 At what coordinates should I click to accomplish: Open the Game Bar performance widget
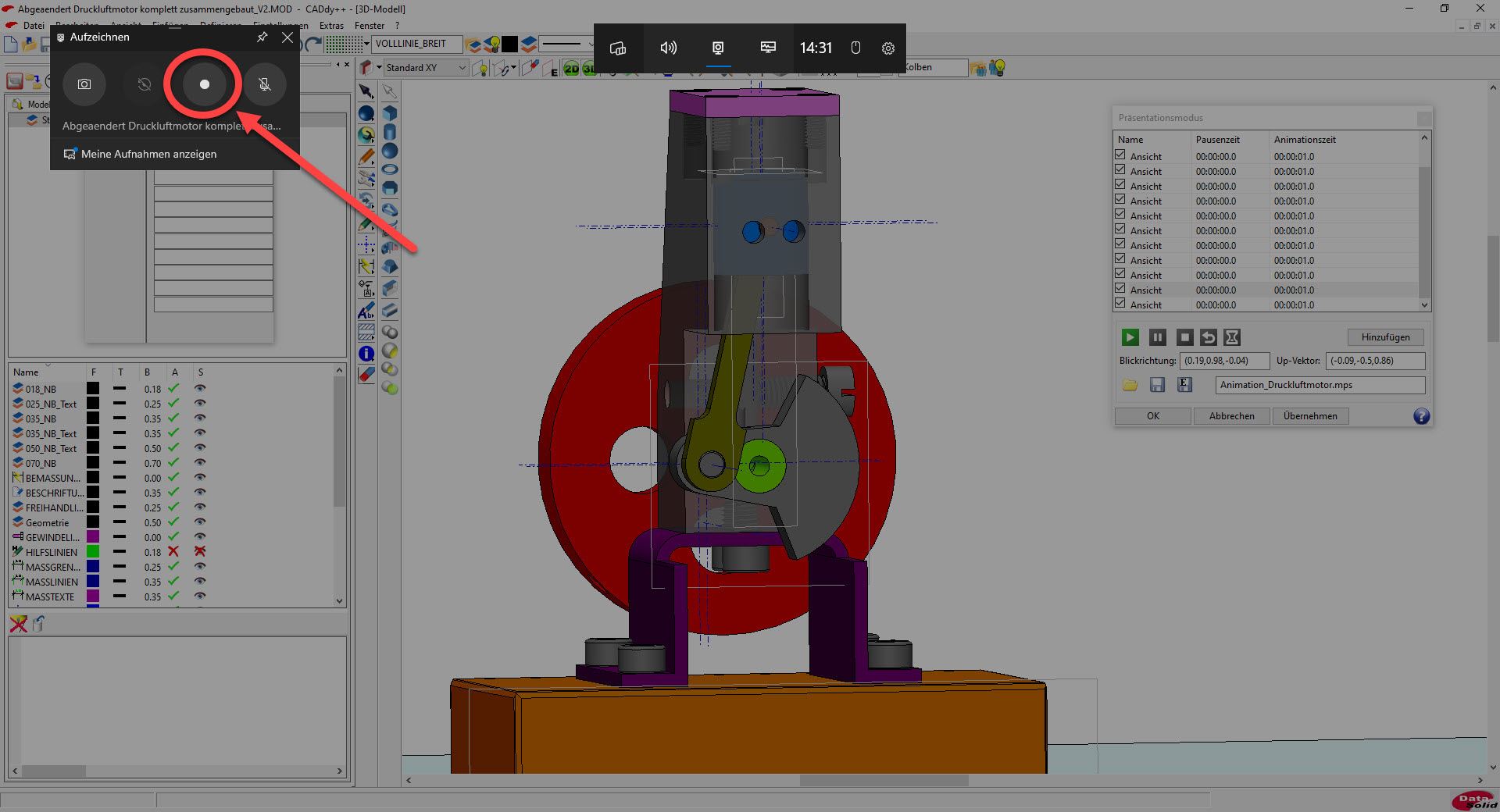(x=768, y=48)
